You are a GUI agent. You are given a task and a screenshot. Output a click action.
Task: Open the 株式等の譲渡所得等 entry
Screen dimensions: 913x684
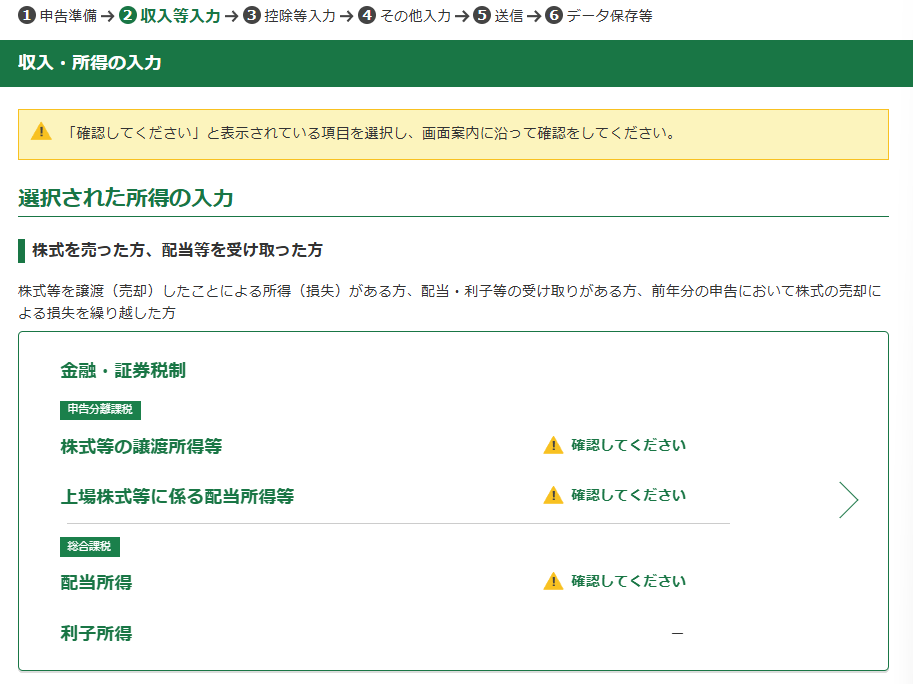141,447
